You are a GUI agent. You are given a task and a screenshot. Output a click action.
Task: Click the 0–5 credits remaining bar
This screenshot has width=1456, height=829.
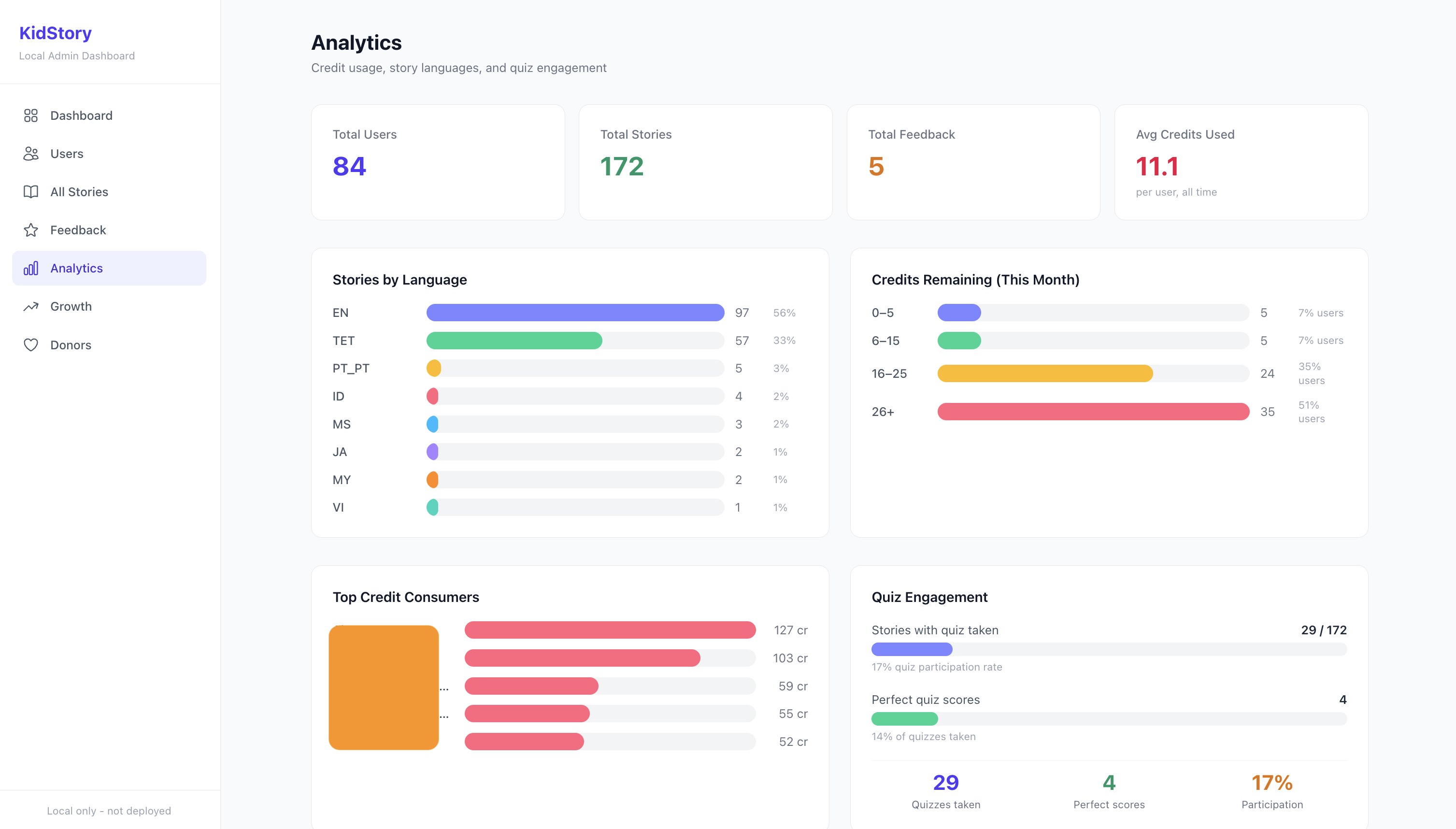pos(1093,313)
